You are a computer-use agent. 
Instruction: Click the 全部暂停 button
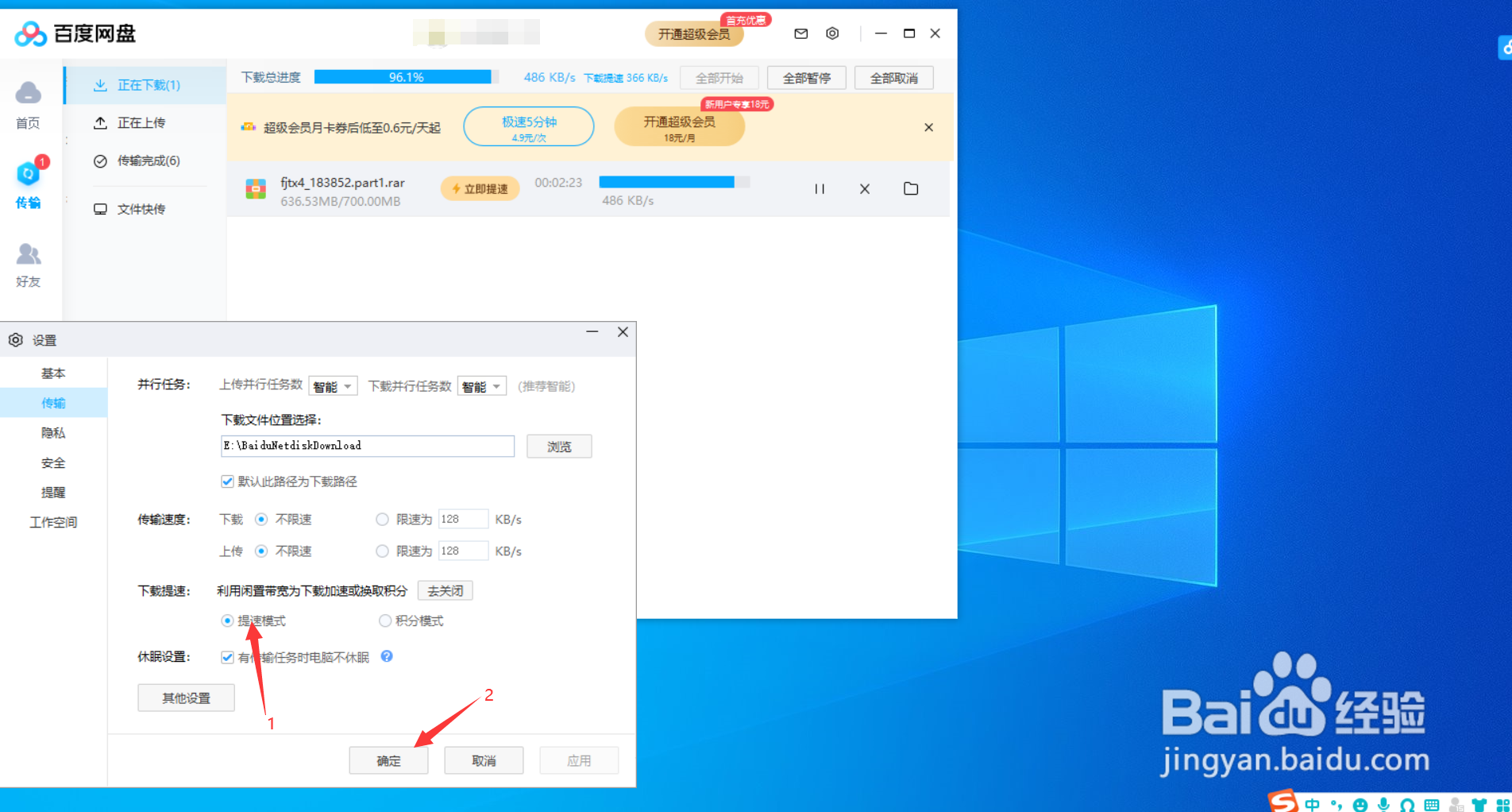click(806, 78)
